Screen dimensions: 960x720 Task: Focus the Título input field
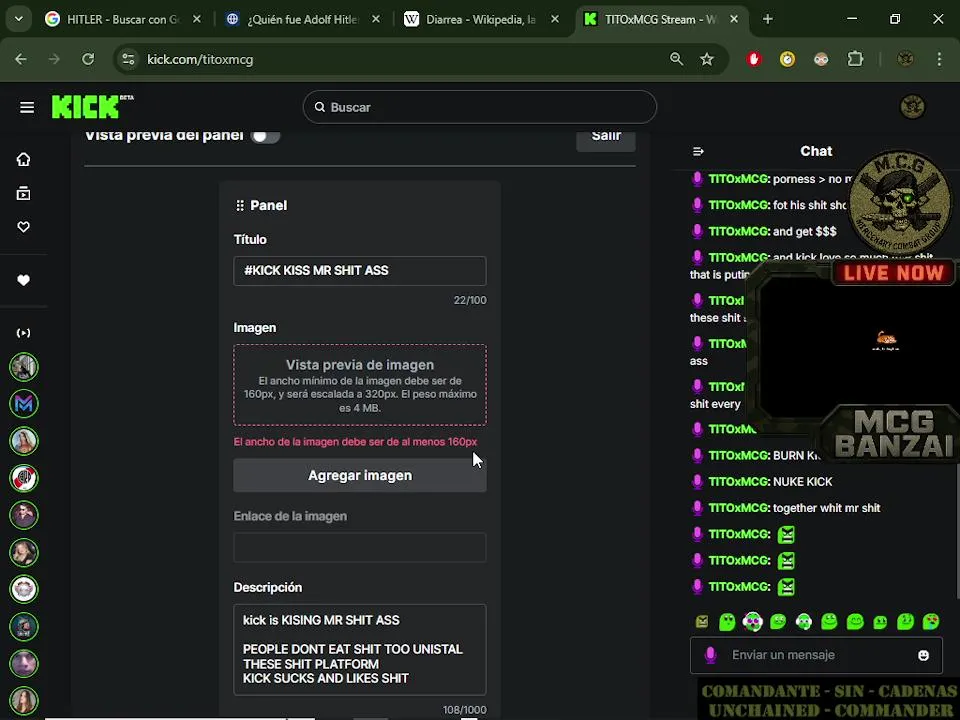pos(360,271)
